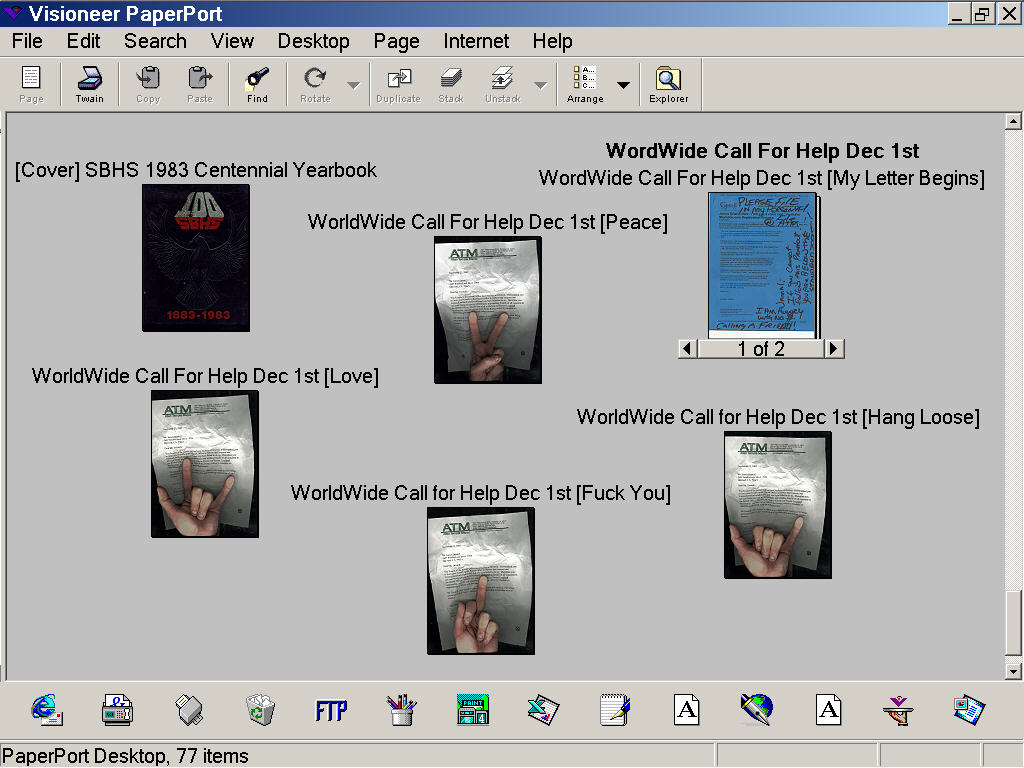Open the Help menu
This screenshot has width=1024, height=768.
(x=552, y=41)
